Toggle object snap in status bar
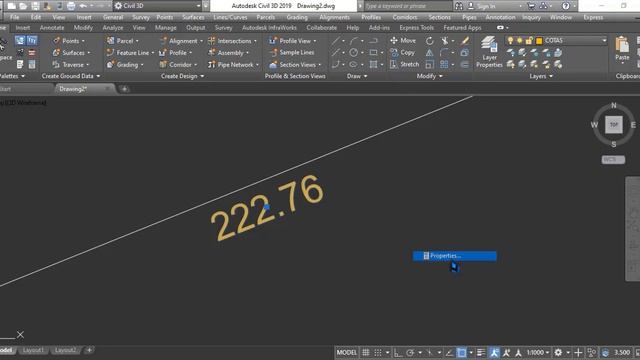 pyautogui.click(x=462, y=352)
